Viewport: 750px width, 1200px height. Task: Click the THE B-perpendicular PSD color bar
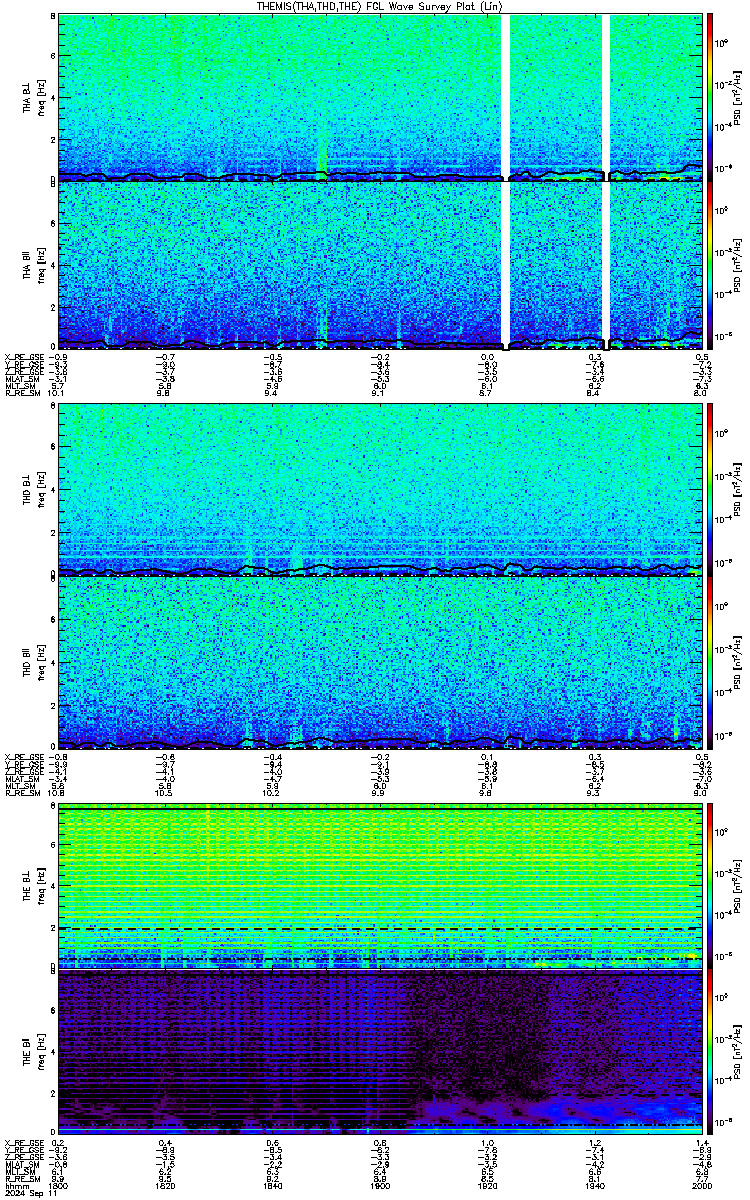pyautogui.click(x=710, y=884)
